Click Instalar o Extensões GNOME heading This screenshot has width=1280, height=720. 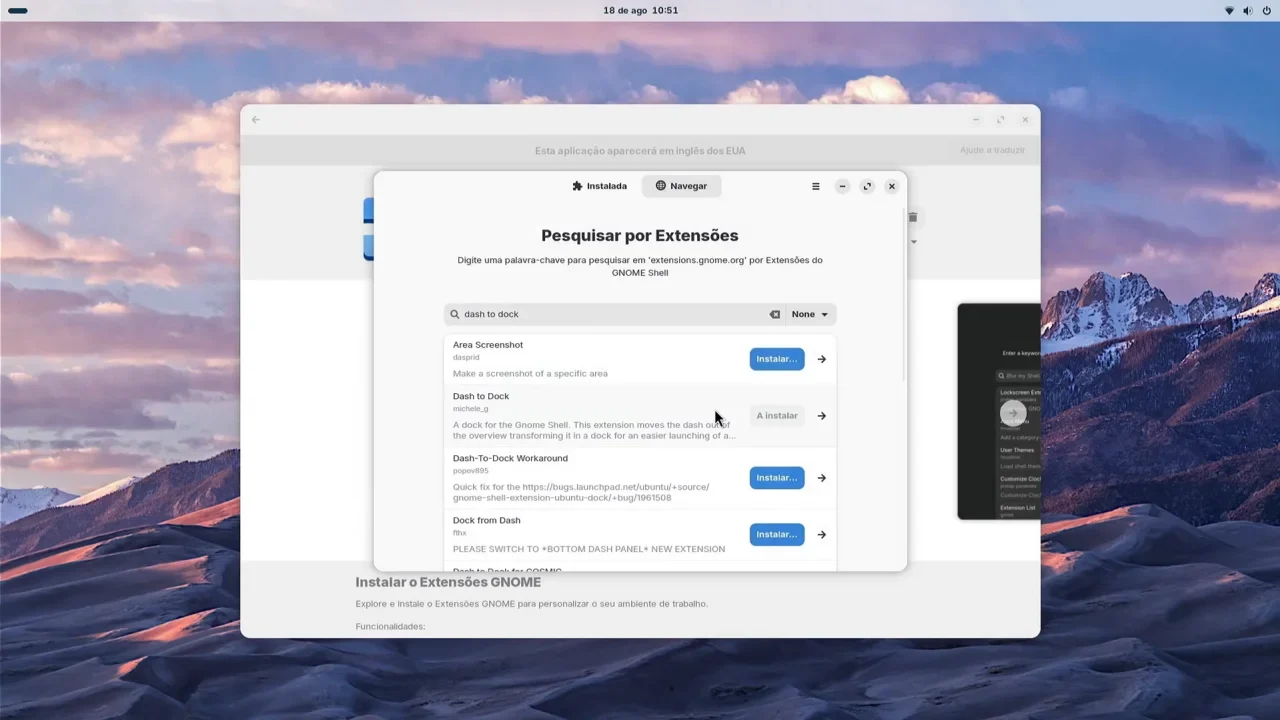(448, 582)
